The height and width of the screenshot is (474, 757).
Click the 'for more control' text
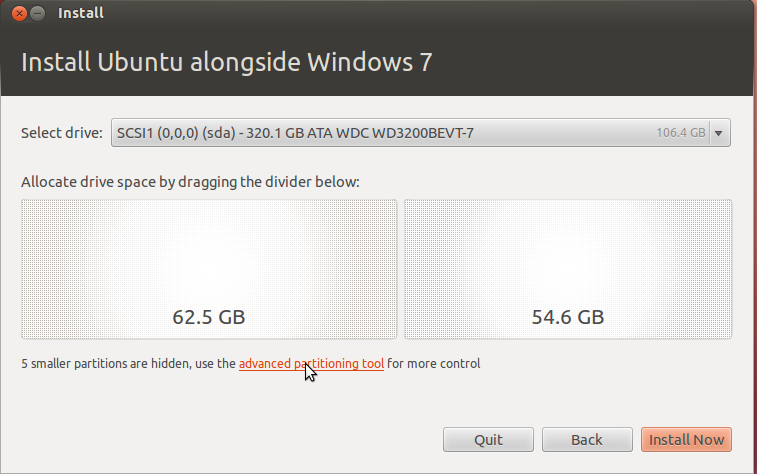(434, 364)
